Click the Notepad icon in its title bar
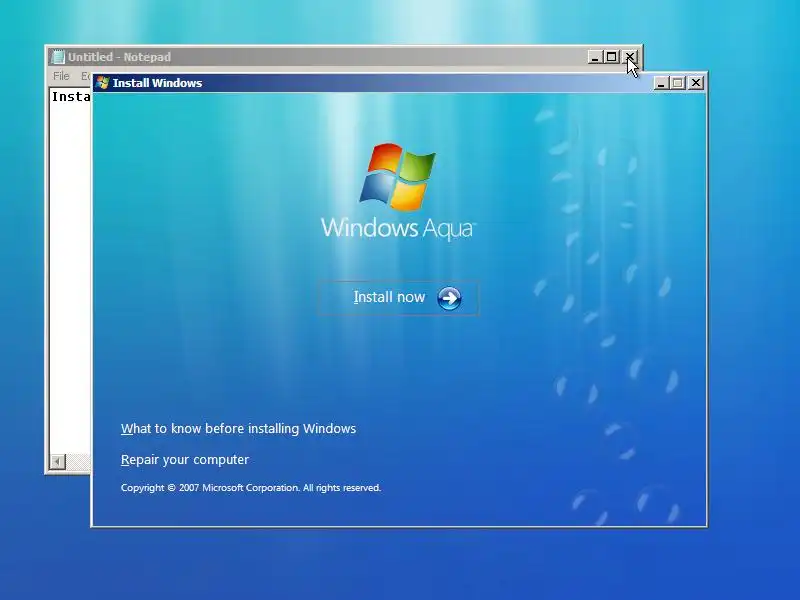This screenshot has height=600, width=800. click(58, 57)
